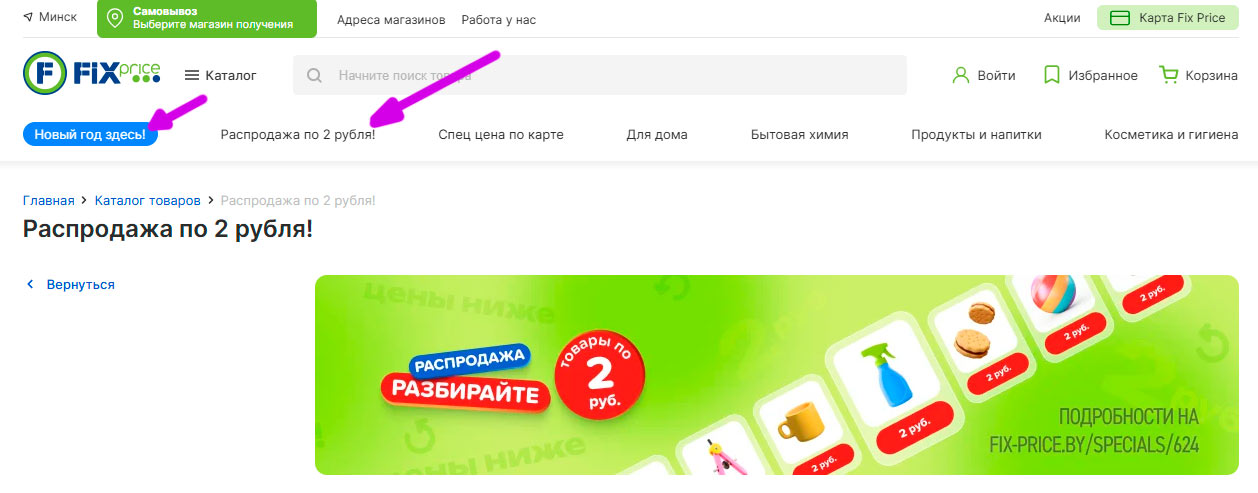Open the Новый год здесь! tab
1258x493 pixels.
click(90, 134)
